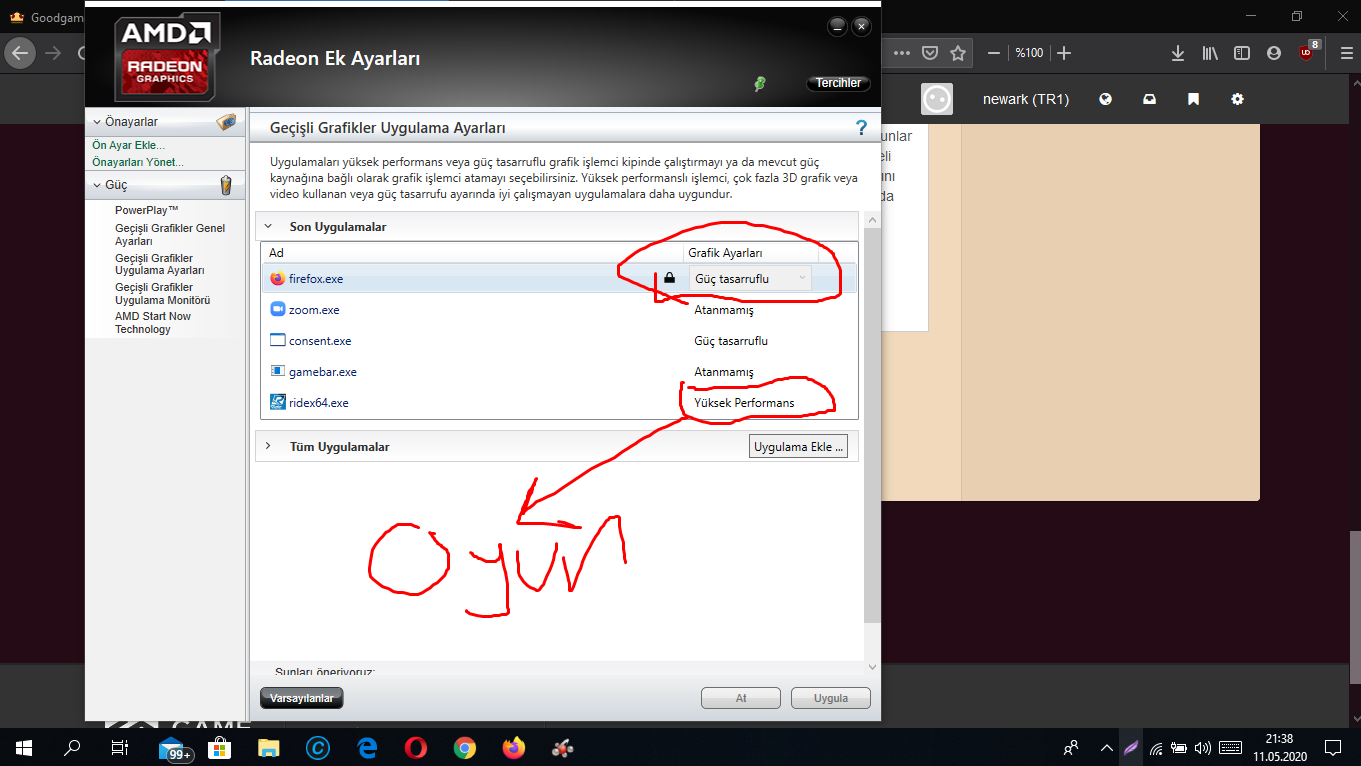Click the bookmark icon on webpage header

coord(1194,99)
